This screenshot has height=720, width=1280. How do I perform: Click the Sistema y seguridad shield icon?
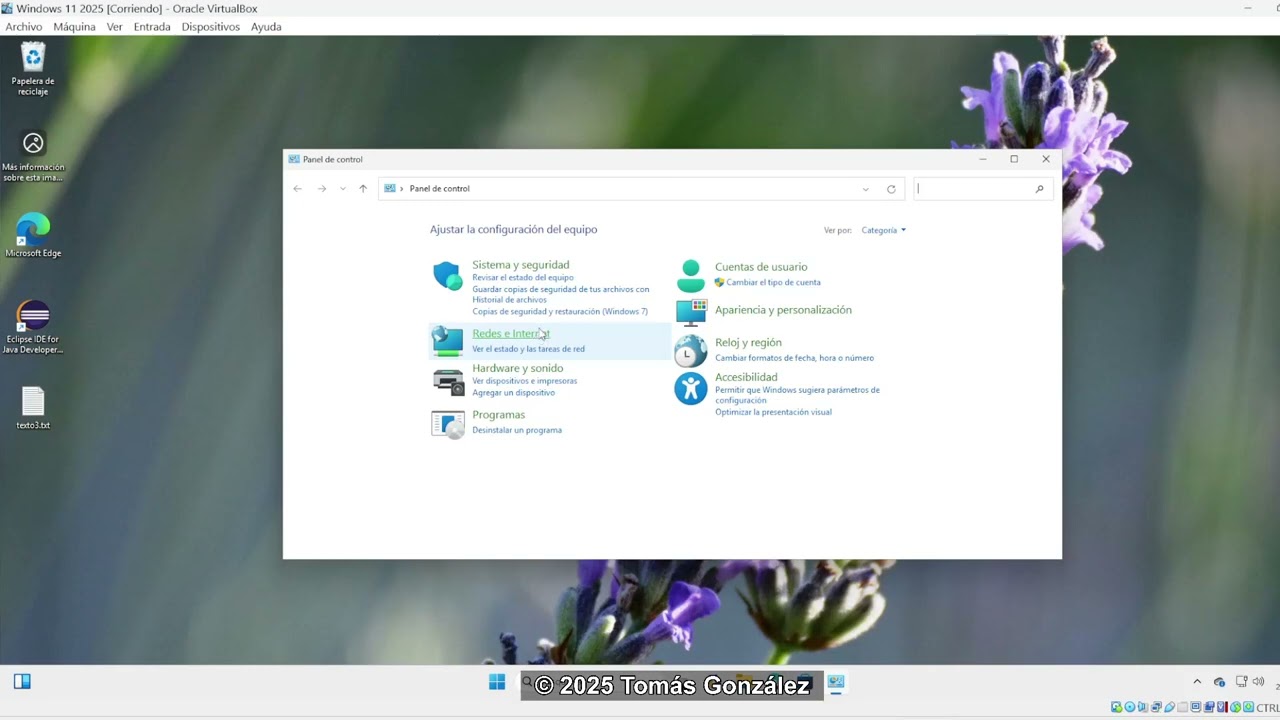447,275
